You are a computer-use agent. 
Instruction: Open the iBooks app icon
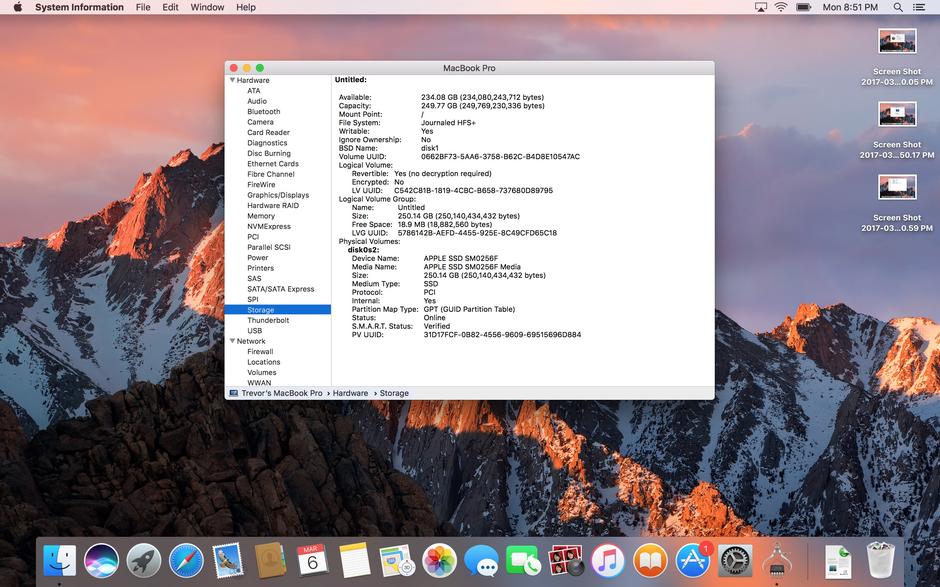coord(650,561)
